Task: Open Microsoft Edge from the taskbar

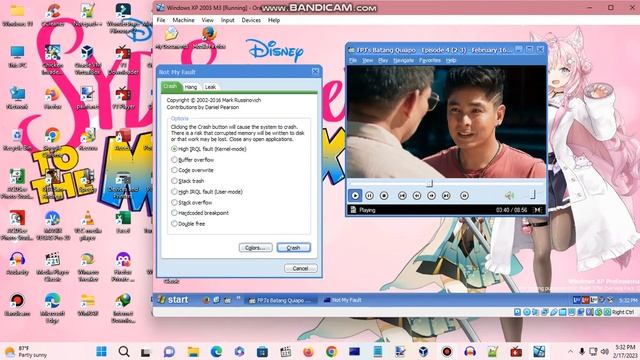Action: click(x=216, y=351)
